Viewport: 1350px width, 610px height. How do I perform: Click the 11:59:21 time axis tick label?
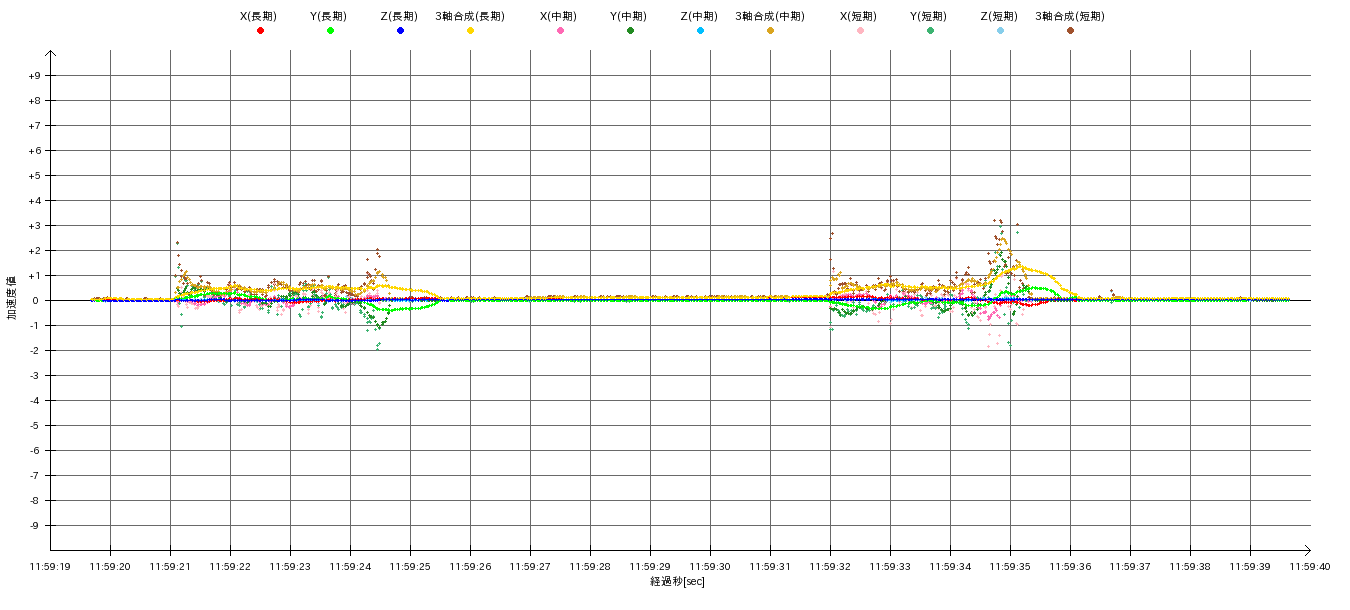pyautogui.click(x=170, y=566)
